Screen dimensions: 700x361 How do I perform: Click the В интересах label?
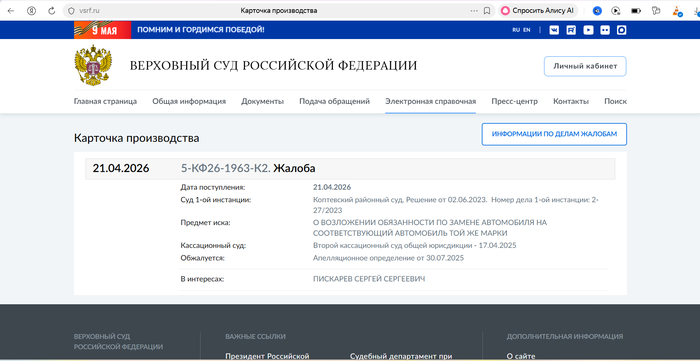202,279
